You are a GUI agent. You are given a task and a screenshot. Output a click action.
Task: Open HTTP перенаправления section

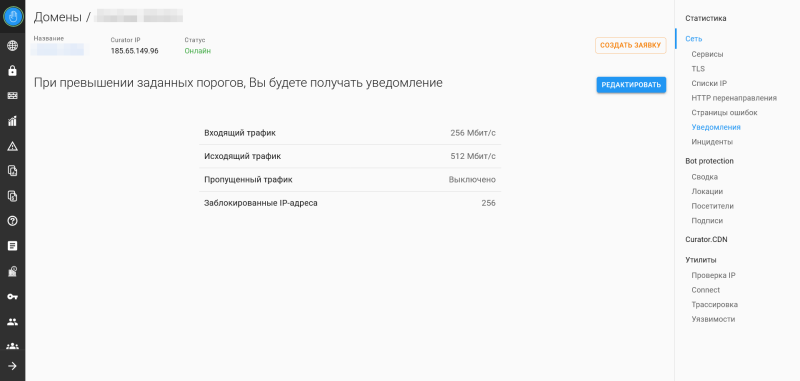coord(734,98)
